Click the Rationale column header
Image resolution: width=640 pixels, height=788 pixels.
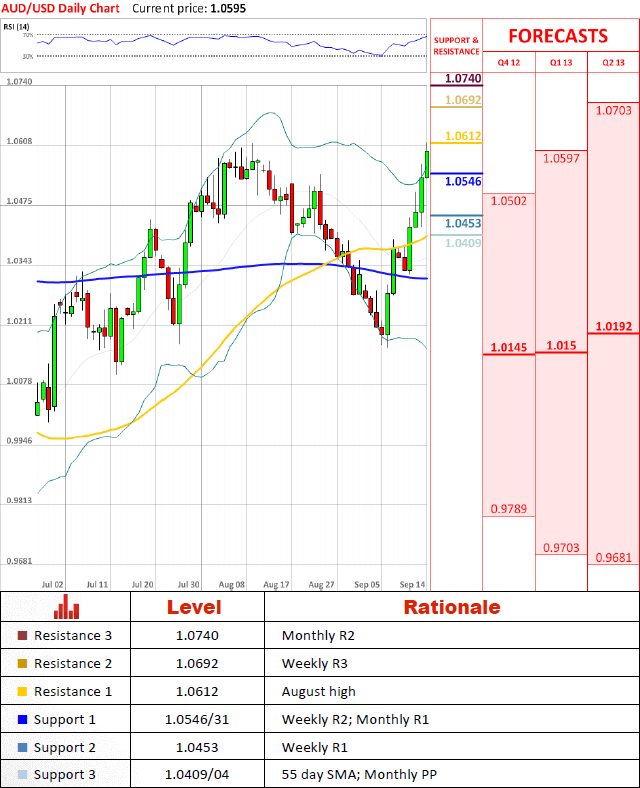point(451,607)
